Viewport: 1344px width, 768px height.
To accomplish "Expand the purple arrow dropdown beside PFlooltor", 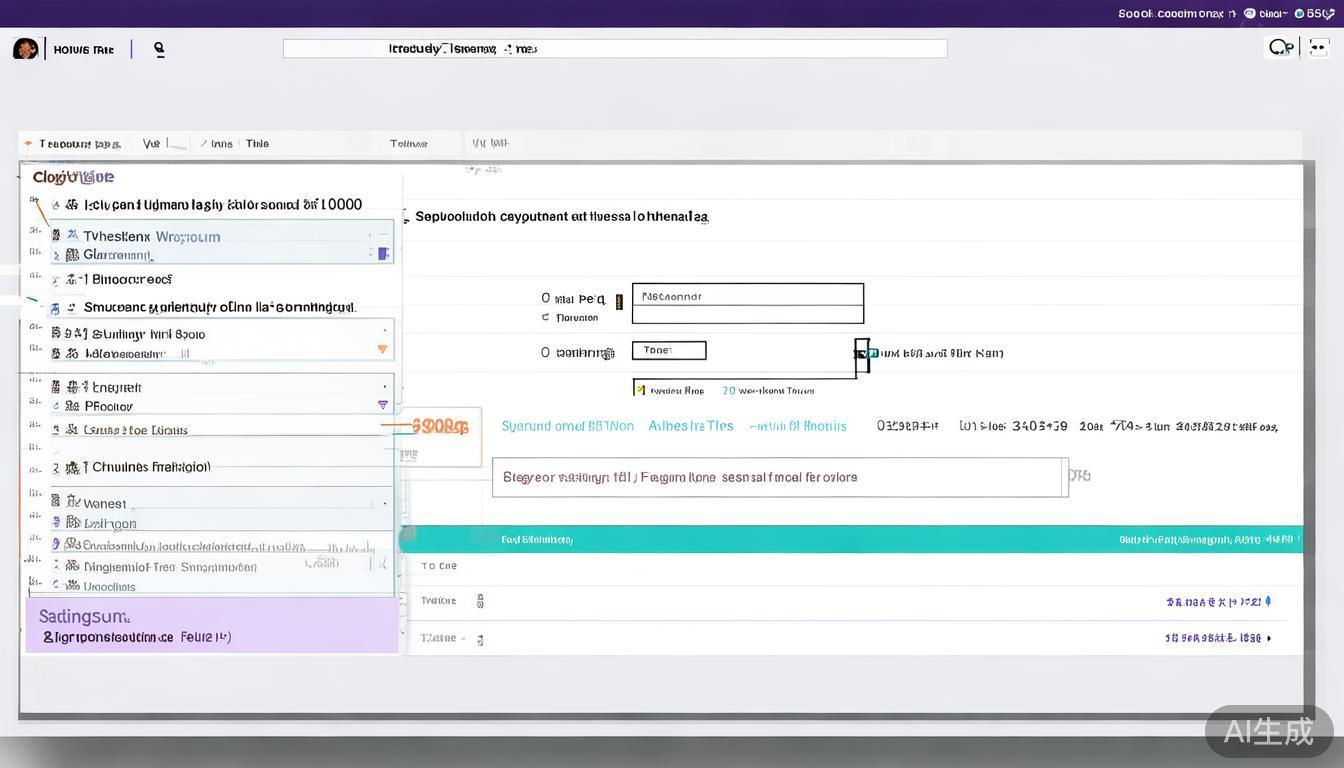I will pos(382,405).
